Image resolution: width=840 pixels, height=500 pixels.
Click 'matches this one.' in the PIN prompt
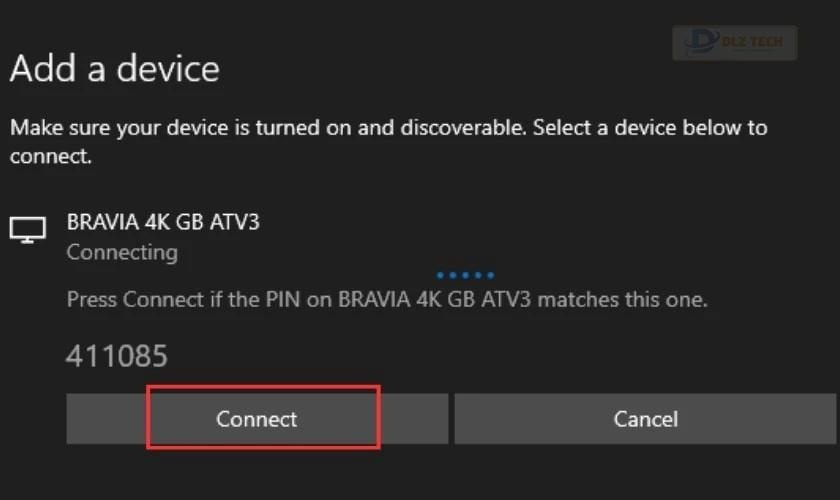tap(622, 300)
